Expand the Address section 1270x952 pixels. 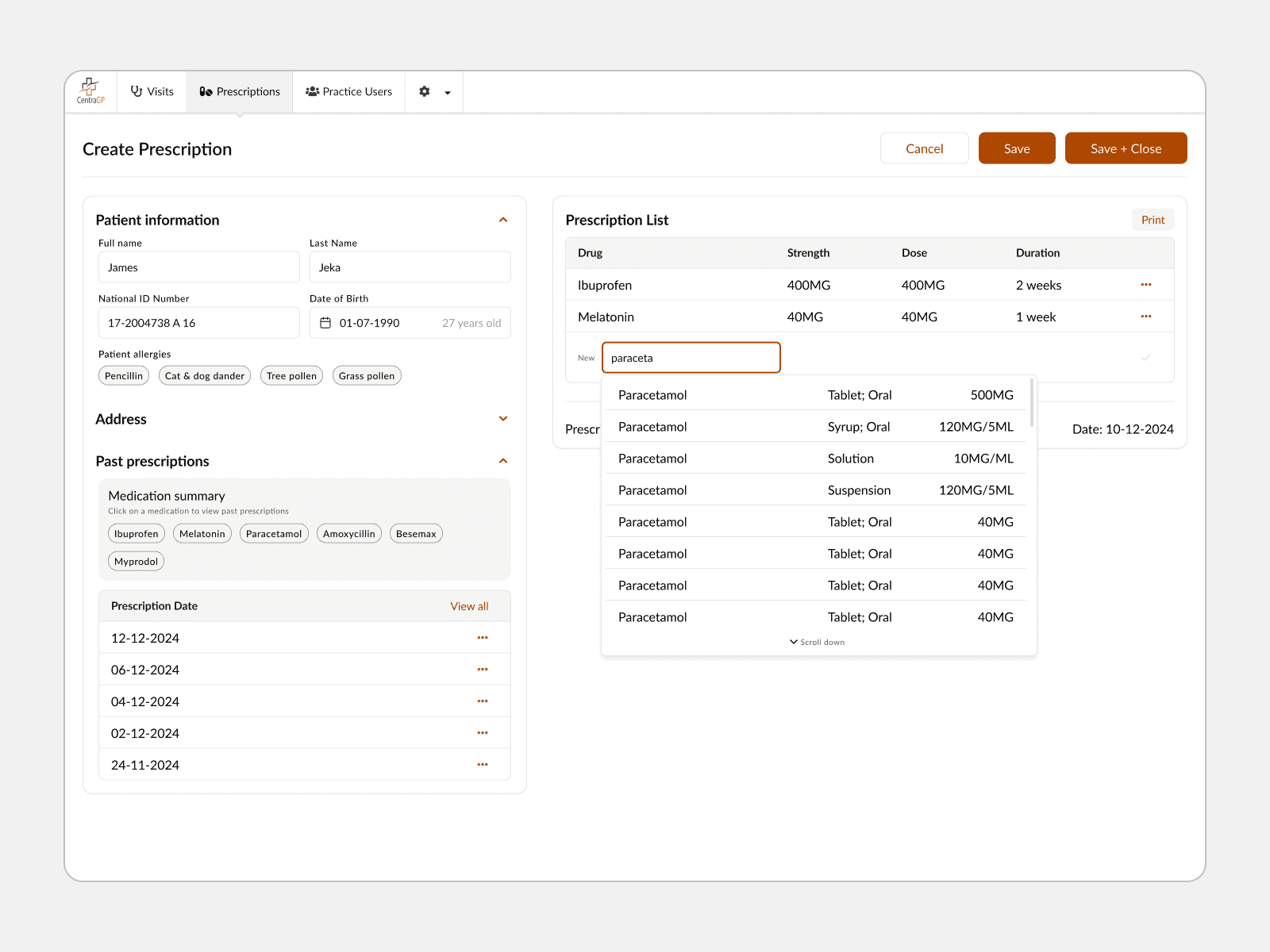(502, 418)
